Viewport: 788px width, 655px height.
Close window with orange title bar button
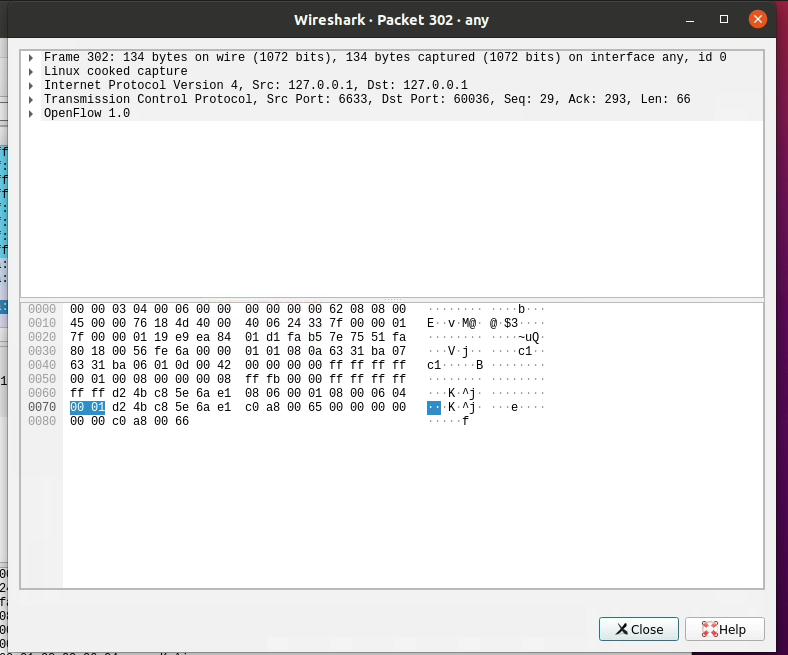[x=757, y=20]
